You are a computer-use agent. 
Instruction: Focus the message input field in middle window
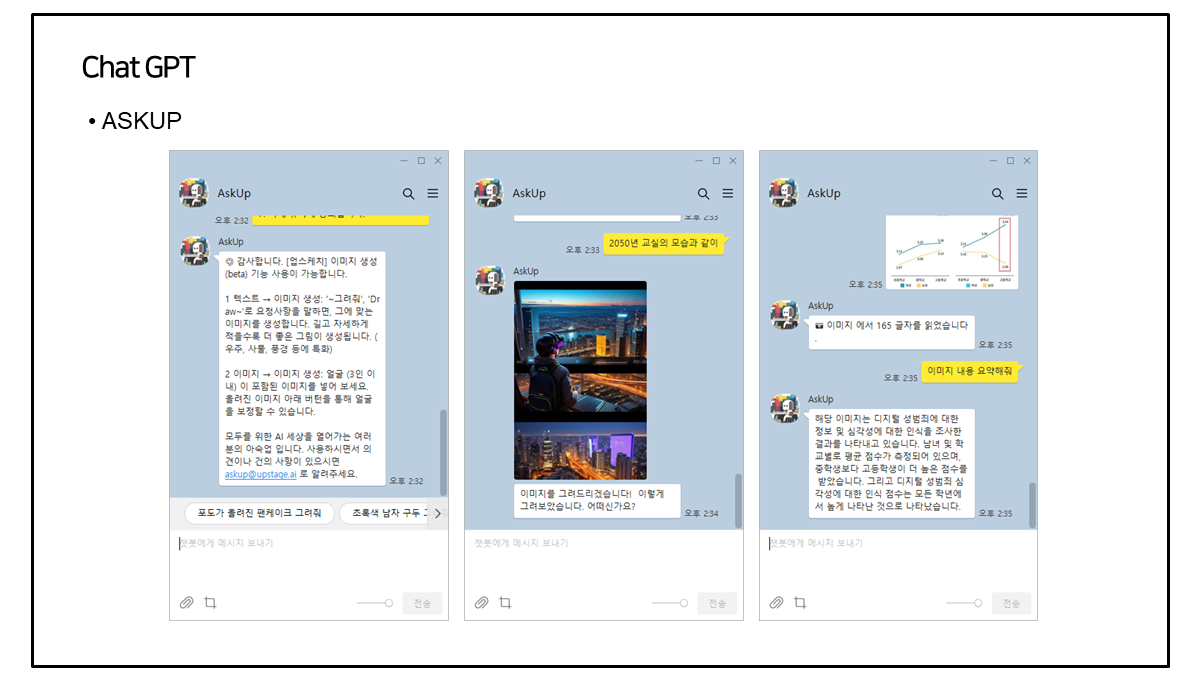coord(604,558)
